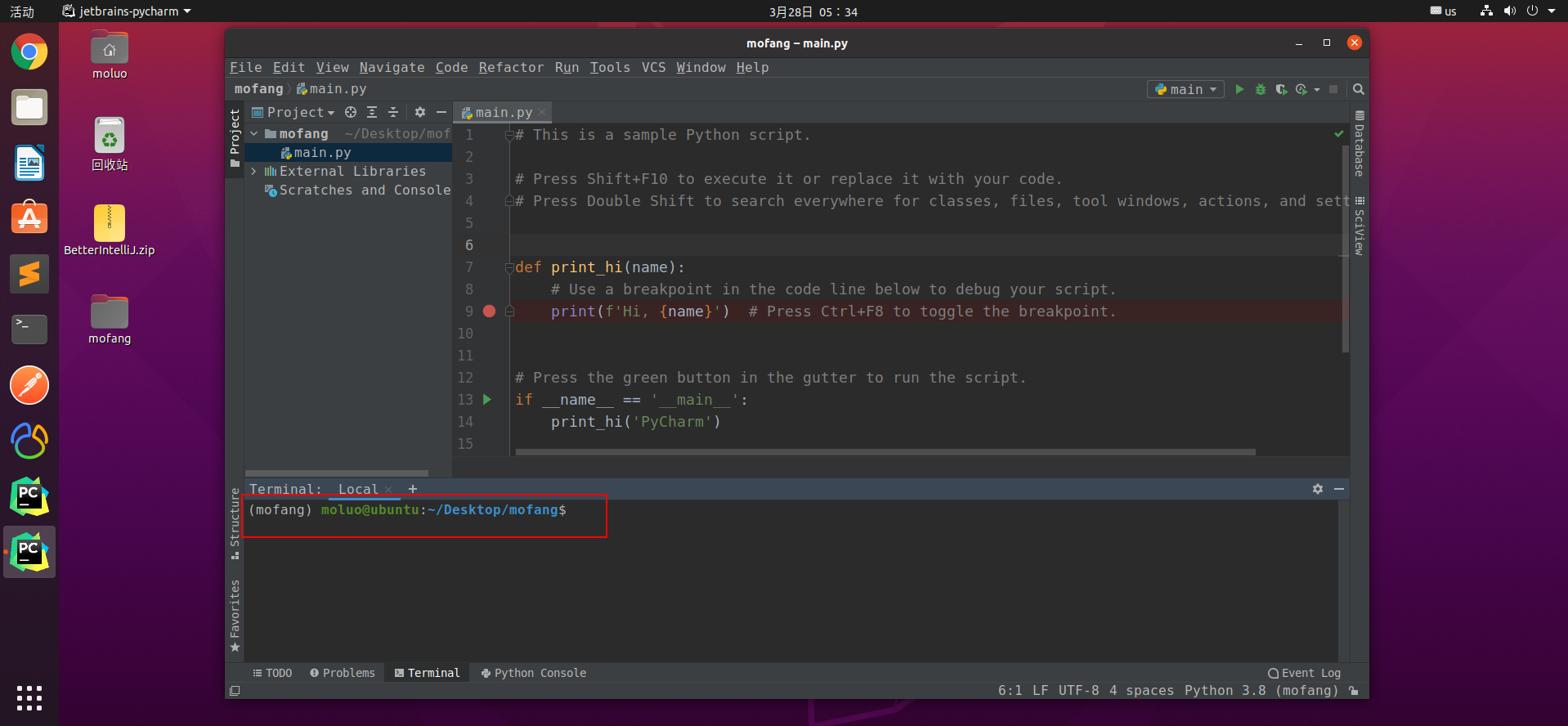1568x726 pixels.
Task: Collapse all nodes in Project panel
Action: tap(393, 112)
